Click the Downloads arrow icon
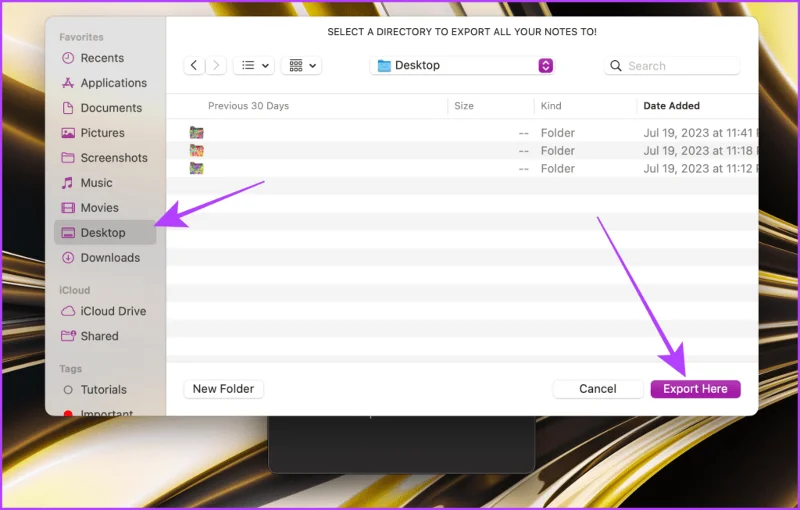Viewport: 800px width, 510px height. (x=68, y=258)
